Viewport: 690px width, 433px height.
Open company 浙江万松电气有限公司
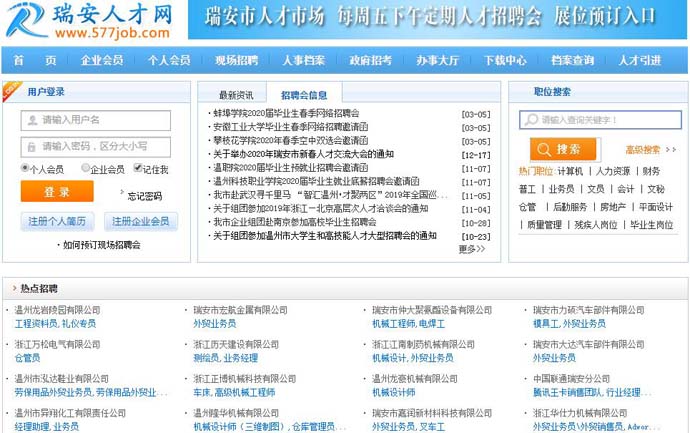[x=58, y=345]
